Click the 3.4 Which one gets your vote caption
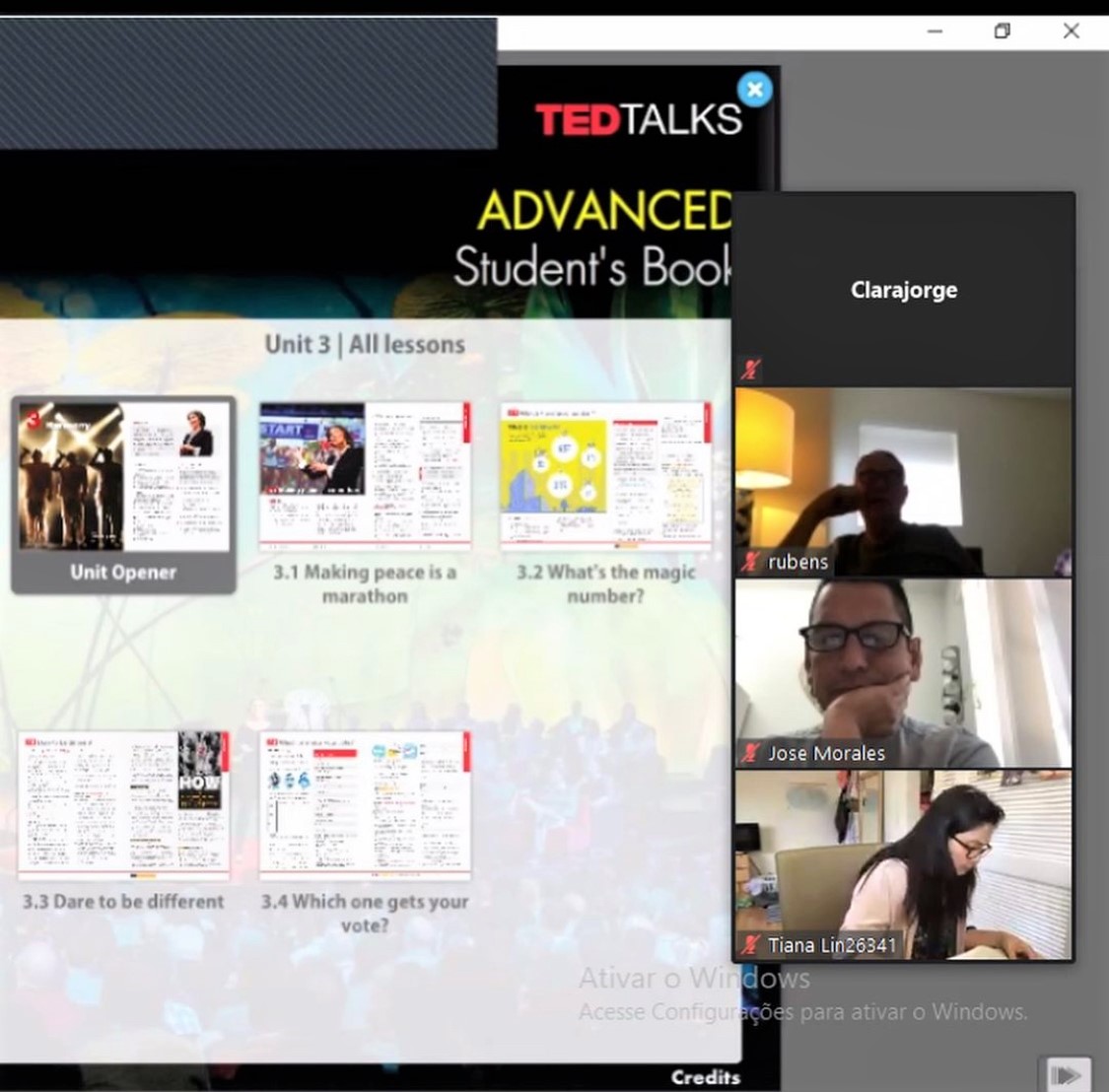The width and height of the screenshot is (1109, 1092). point(365,913)
